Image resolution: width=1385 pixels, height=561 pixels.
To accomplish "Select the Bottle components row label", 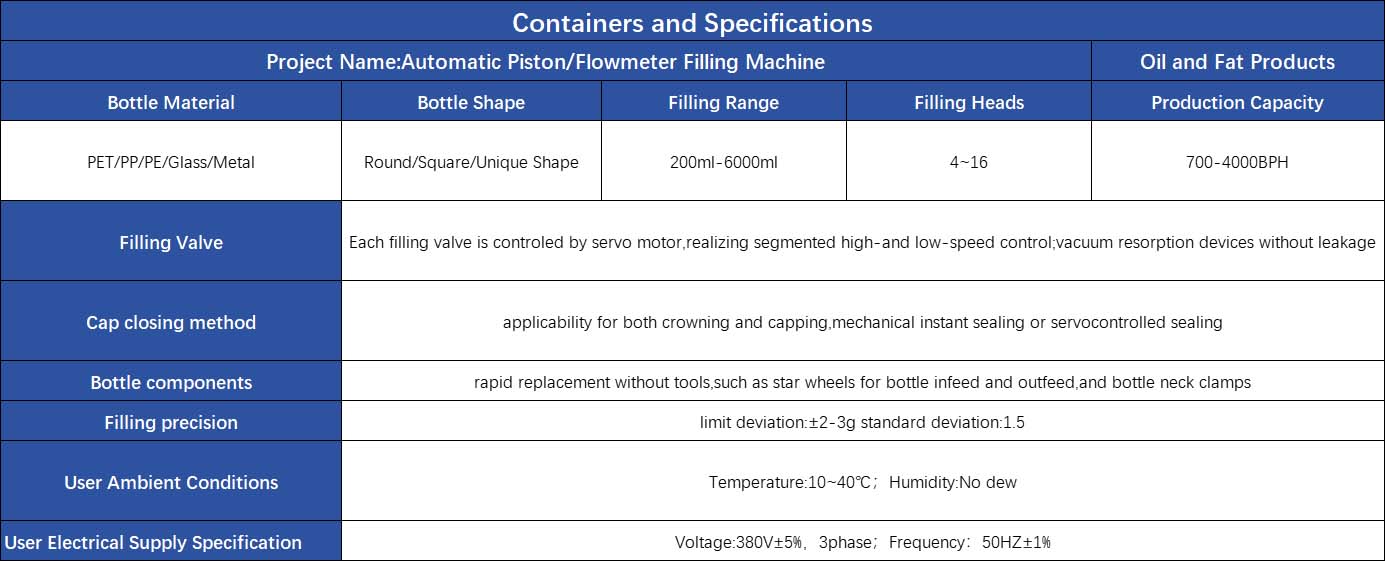I will pyautogui.click(x=171, y=381).
